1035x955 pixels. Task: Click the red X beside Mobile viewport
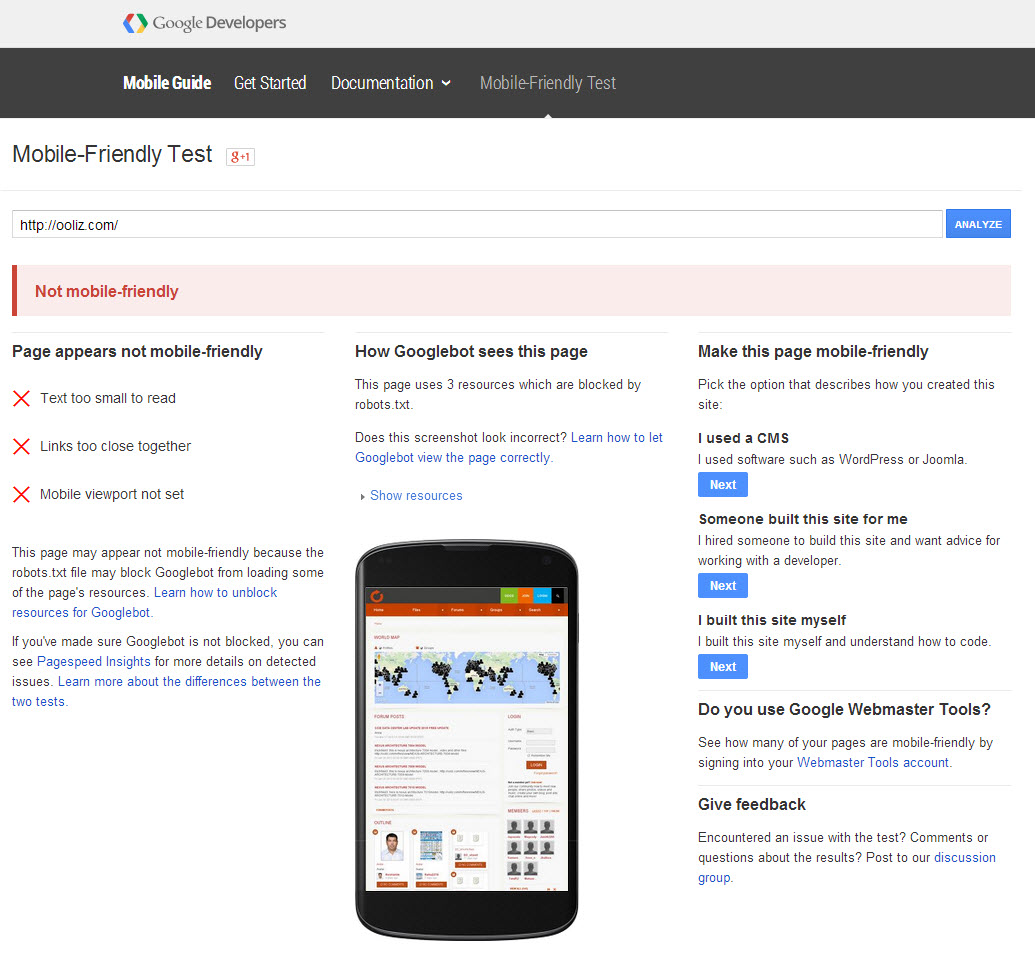pyautogui.click(x=21, y=495)
